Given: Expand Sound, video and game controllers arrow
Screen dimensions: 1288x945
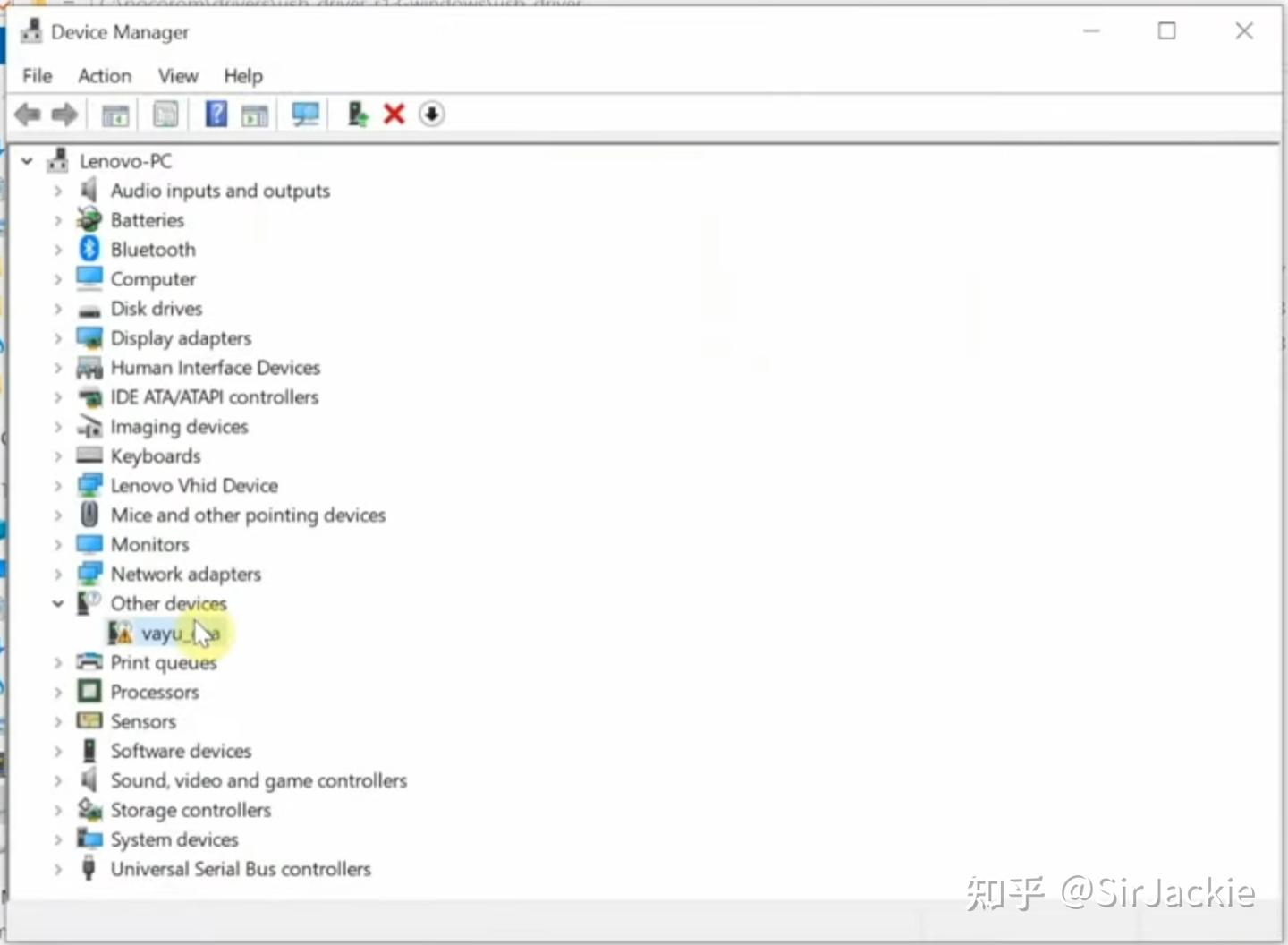Looking at the screenshot, I should point(58,780).
